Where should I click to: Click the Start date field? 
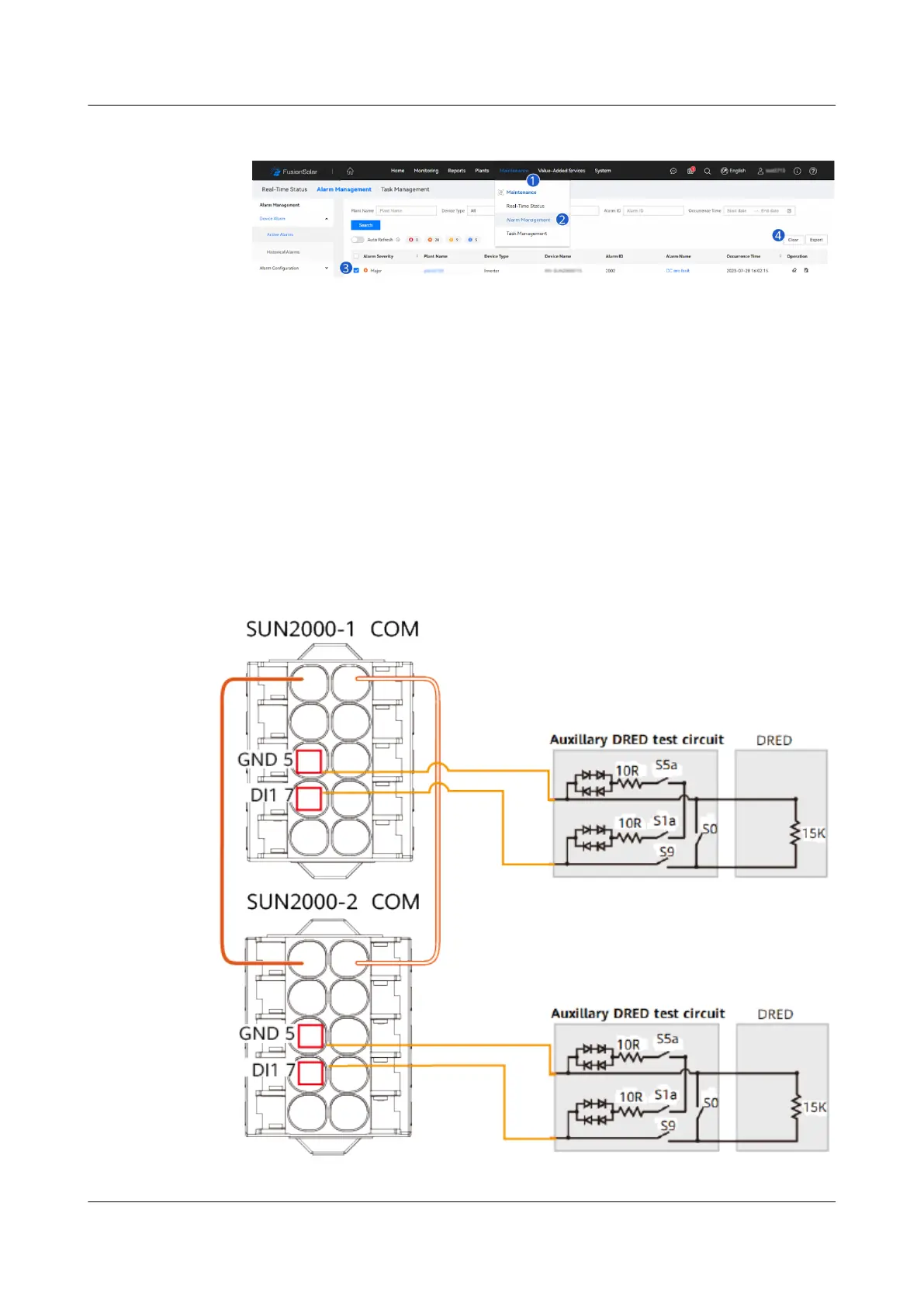coord(737,210)
